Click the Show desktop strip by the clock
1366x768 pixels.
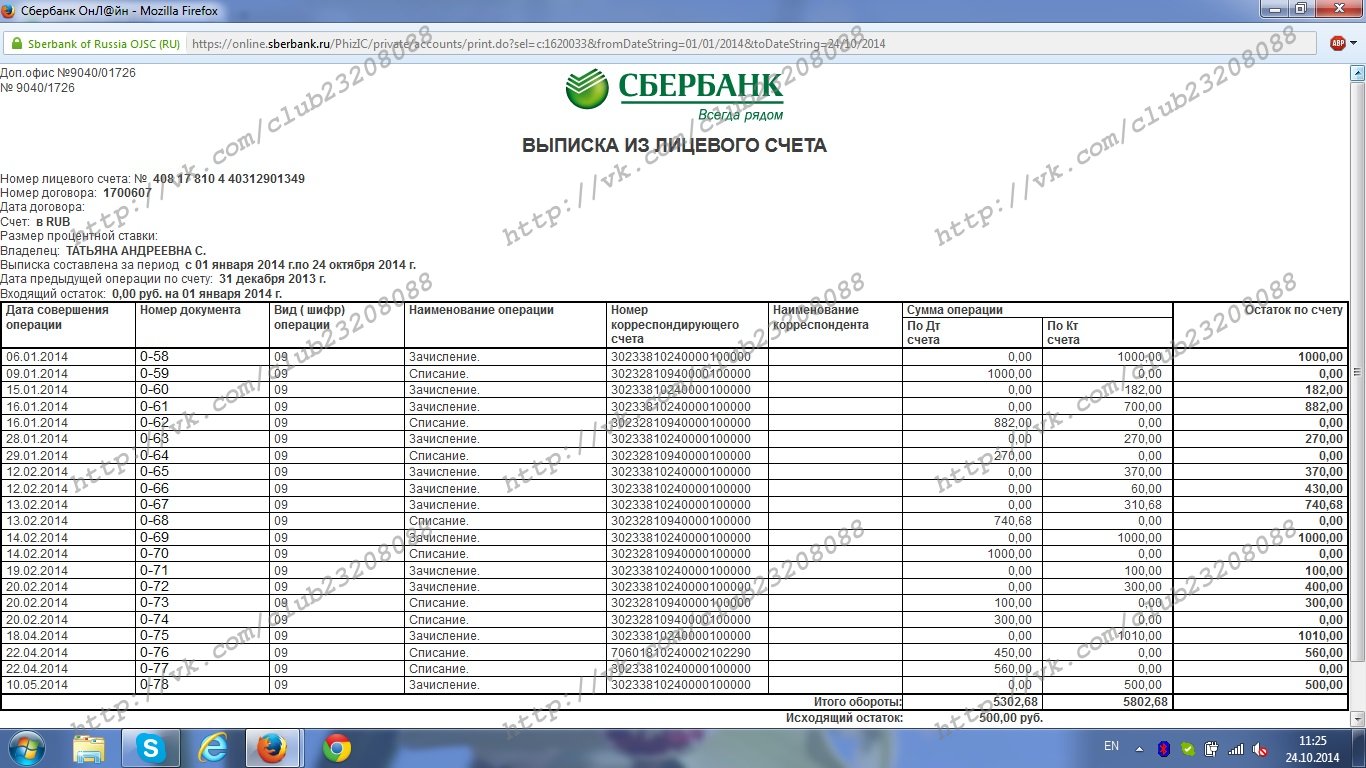[x=1358, y=748]
